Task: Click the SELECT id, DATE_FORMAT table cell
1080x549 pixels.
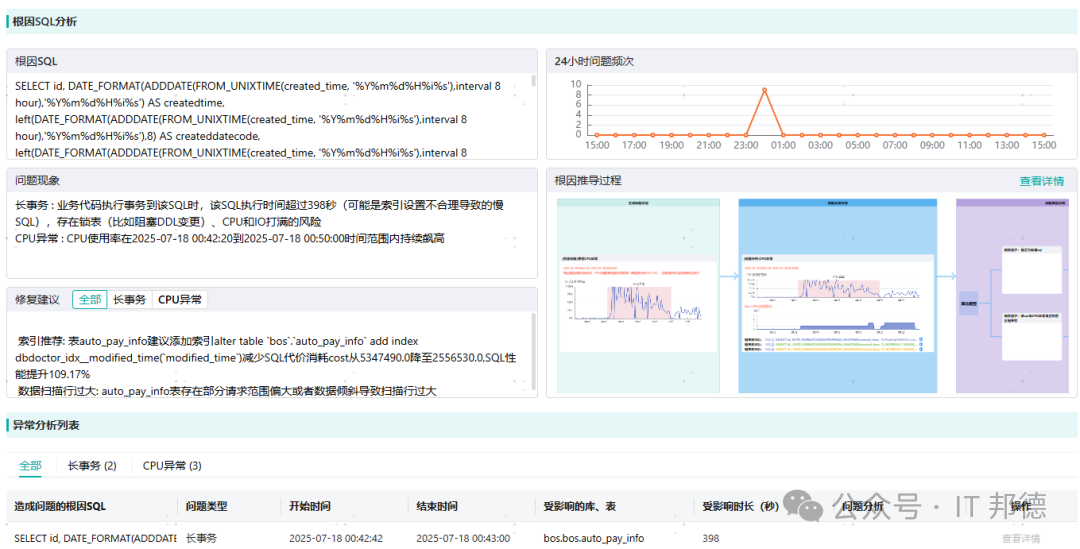Action: point(95,539)
